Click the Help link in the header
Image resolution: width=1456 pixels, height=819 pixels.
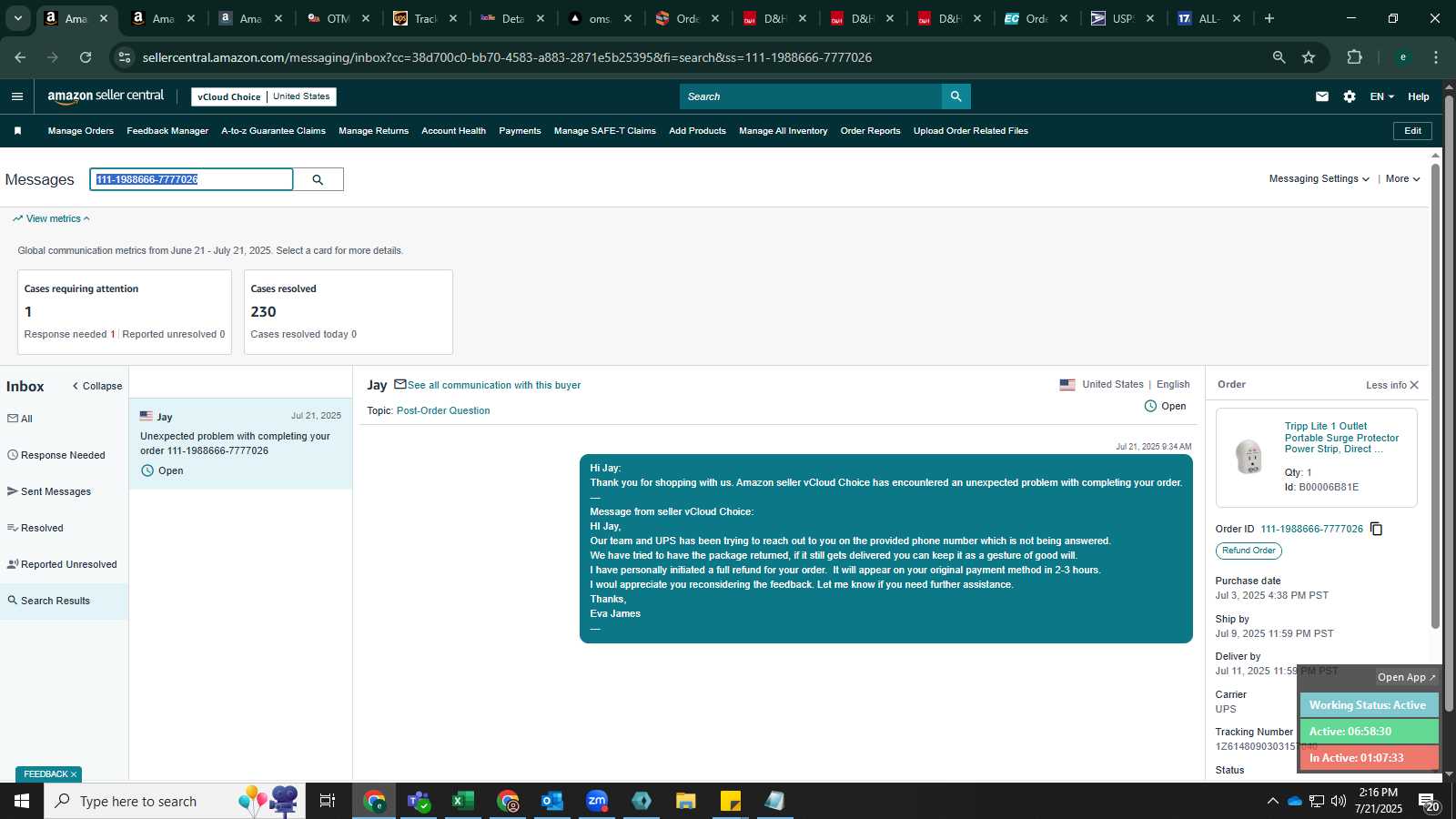tap(1418, 96)
